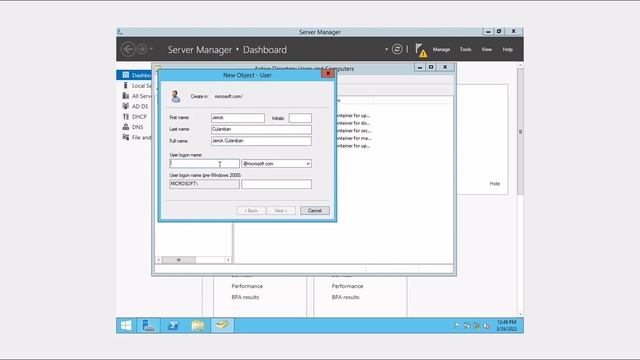Click the First name input field
Viewport: 640px width, 360px height.
238,118
